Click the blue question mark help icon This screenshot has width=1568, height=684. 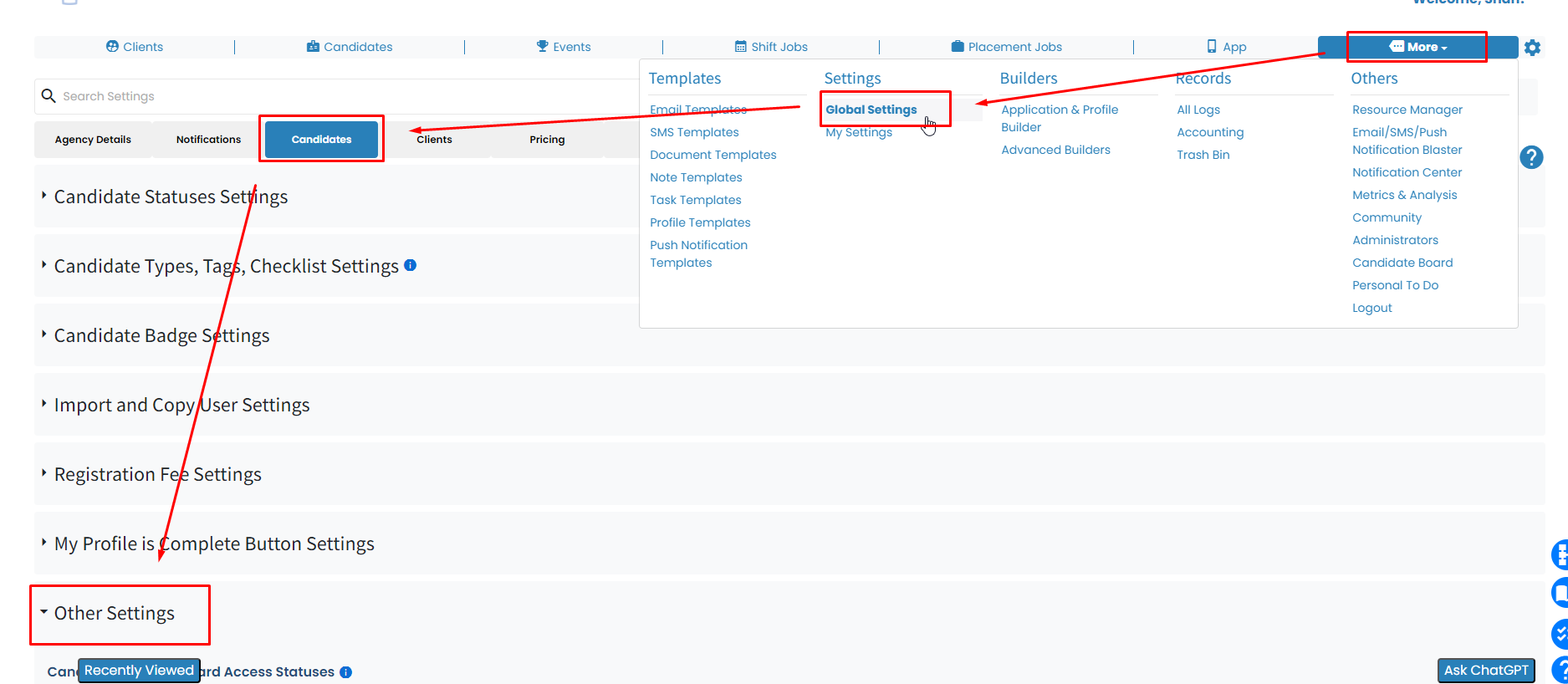pyautogui.click(x=1531, y=157)
